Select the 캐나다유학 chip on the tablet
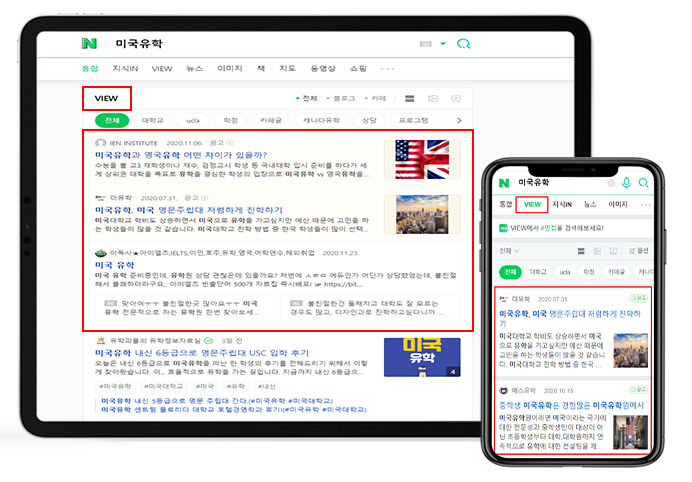 [x=321, y=120]
